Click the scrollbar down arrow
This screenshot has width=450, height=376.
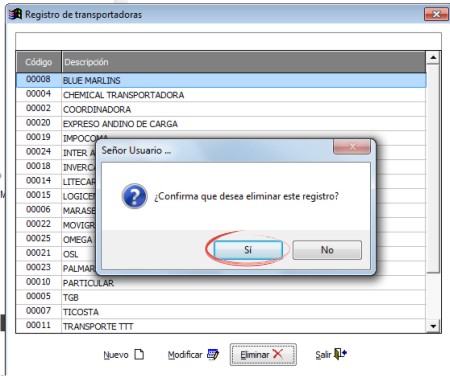(433, 326)
